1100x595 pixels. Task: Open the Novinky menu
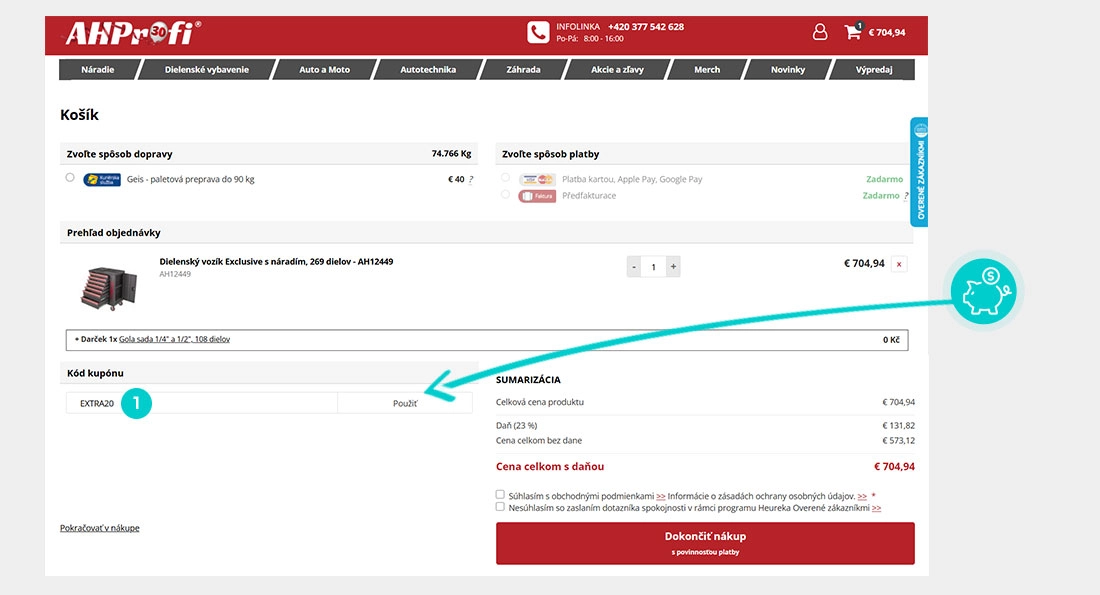click(x=788, y=69)
